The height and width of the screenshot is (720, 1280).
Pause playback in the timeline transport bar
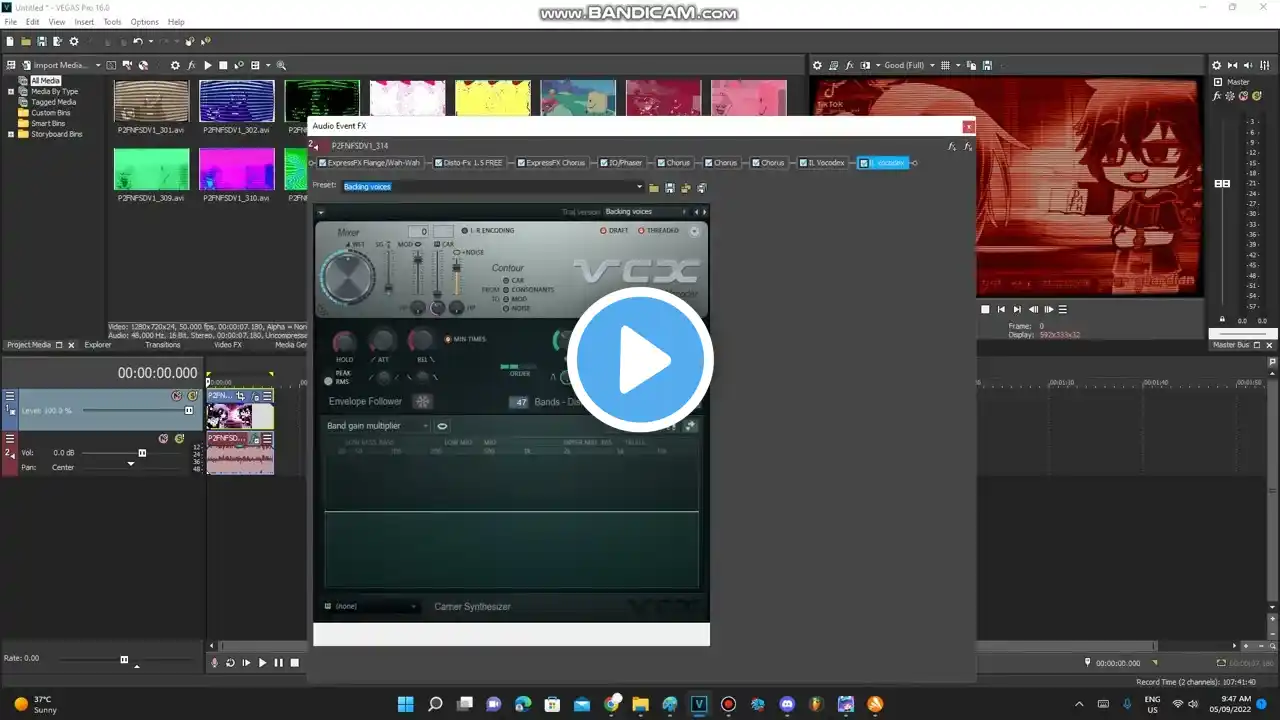(278, 662)
